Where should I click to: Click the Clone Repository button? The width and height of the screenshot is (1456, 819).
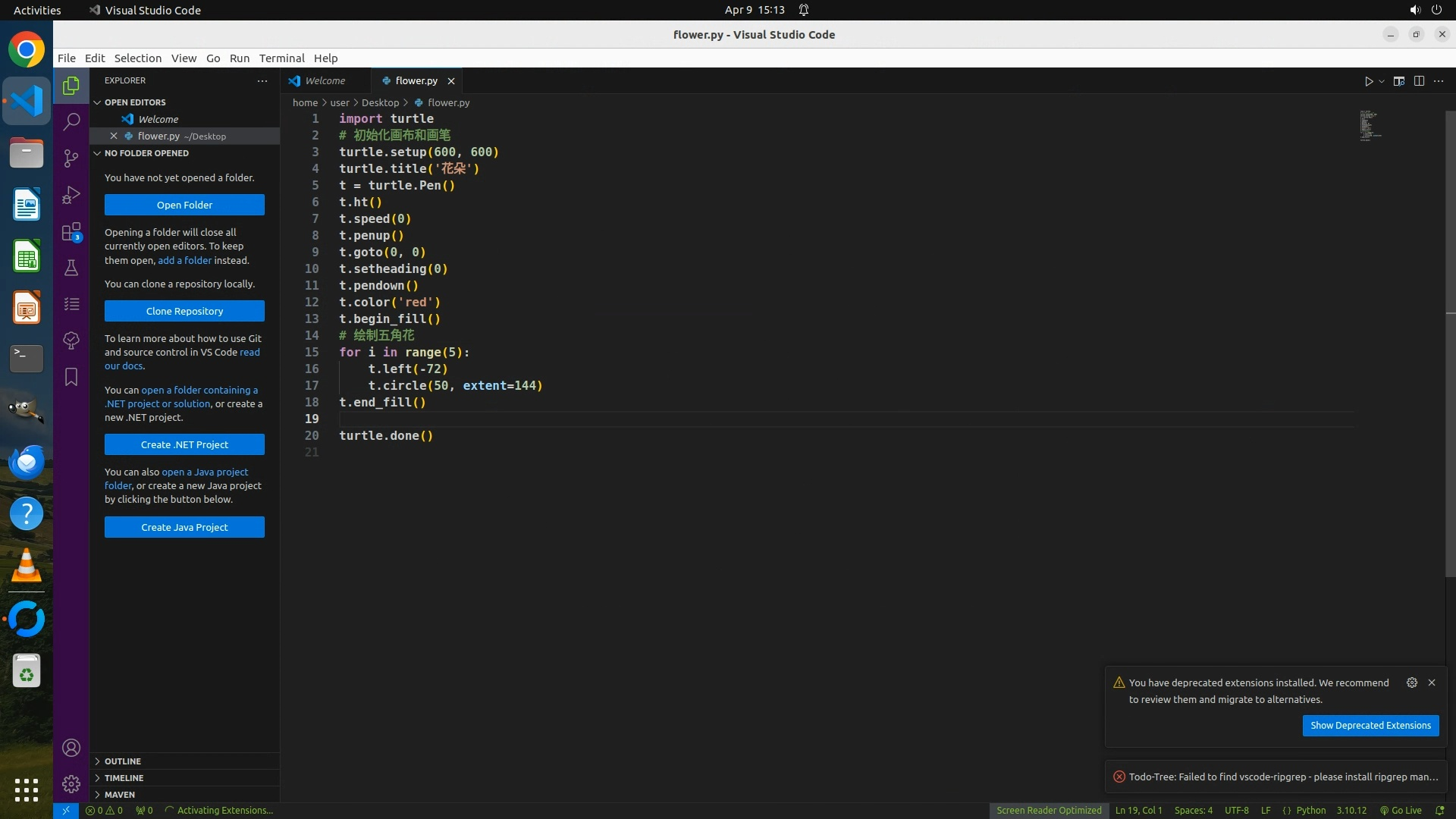click(x=184, y=311)
